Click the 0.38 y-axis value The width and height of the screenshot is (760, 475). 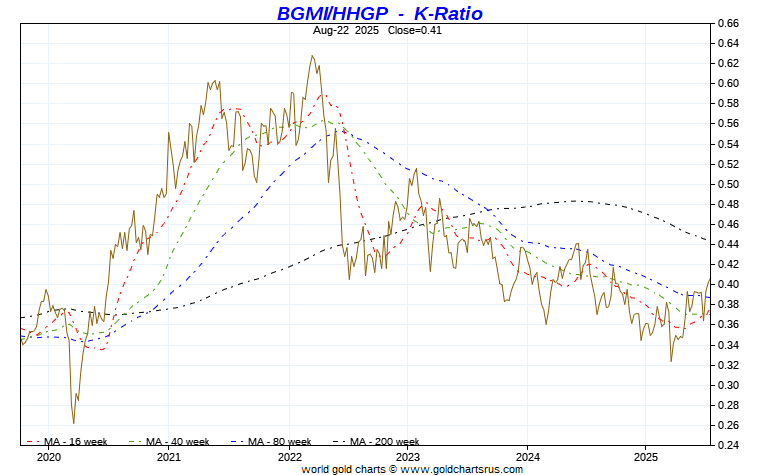pos(728,305)
